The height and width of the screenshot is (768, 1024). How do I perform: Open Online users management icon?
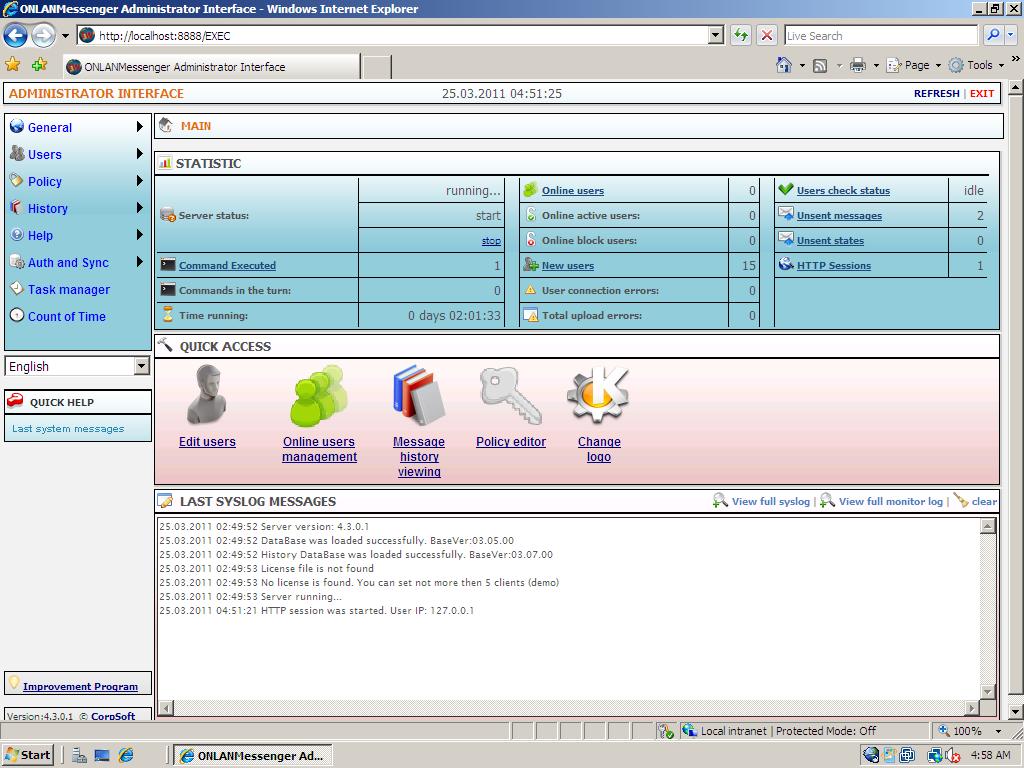pyautogui.click(x=319, y=396)
